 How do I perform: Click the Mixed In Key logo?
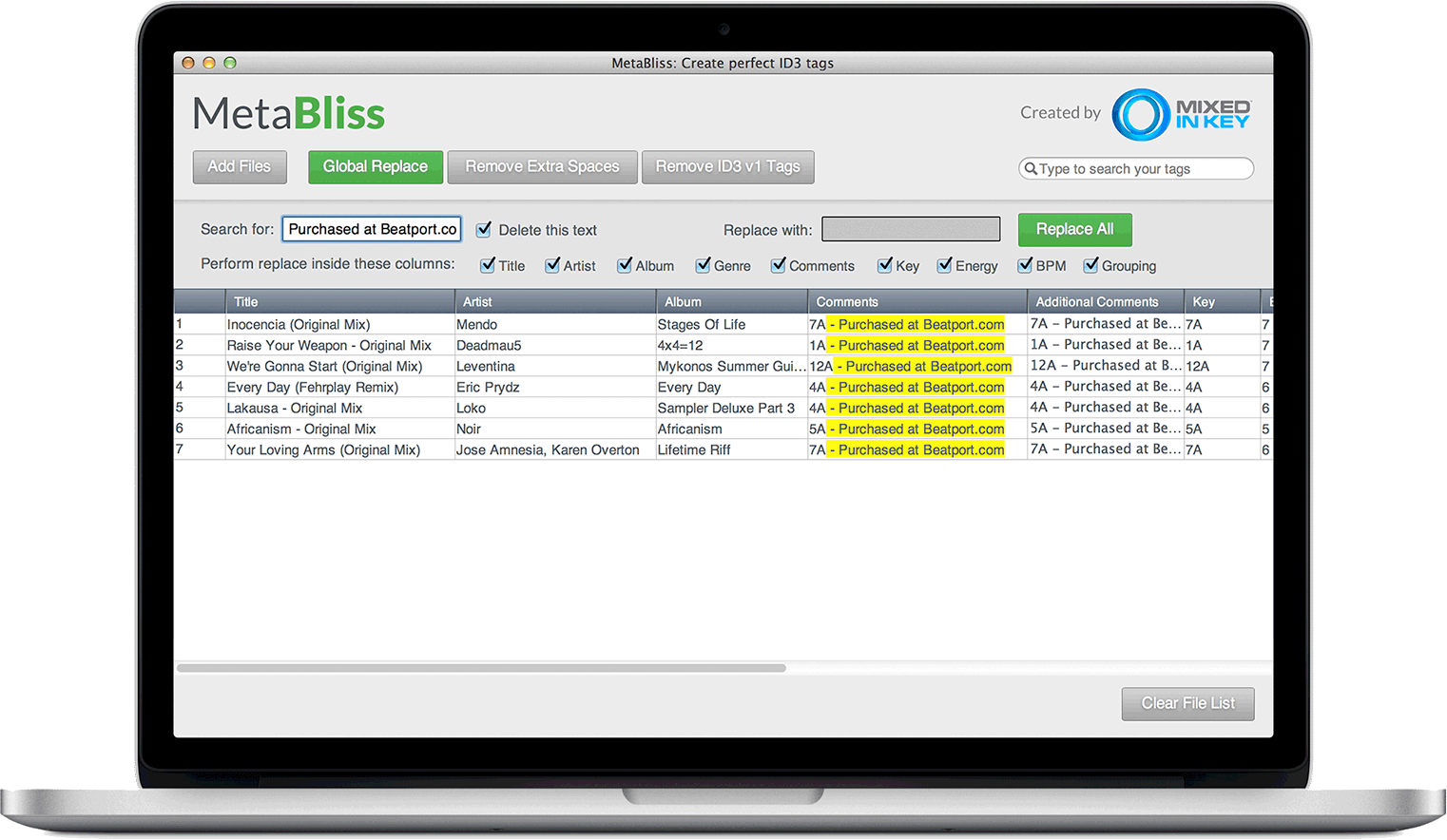pos(1182,114)
